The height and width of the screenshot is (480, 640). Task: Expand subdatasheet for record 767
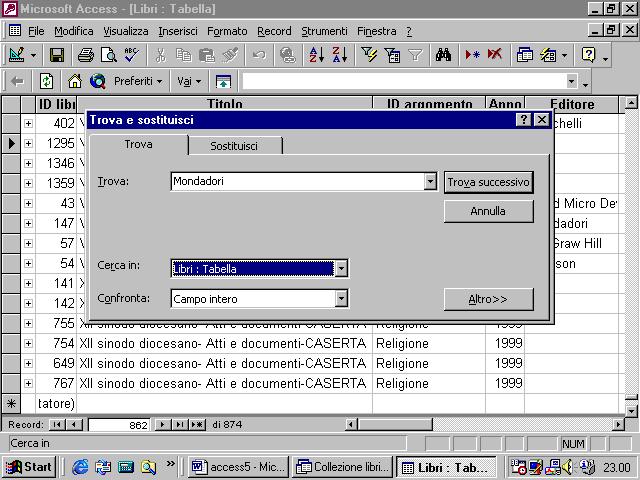pos(28,384)
